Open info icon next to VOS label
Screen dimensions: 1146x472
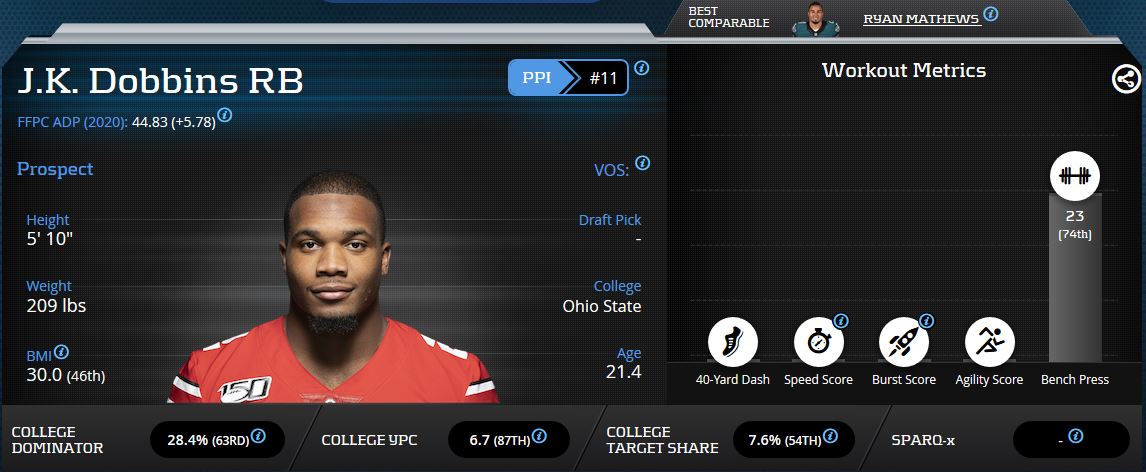tap(642, 163)
